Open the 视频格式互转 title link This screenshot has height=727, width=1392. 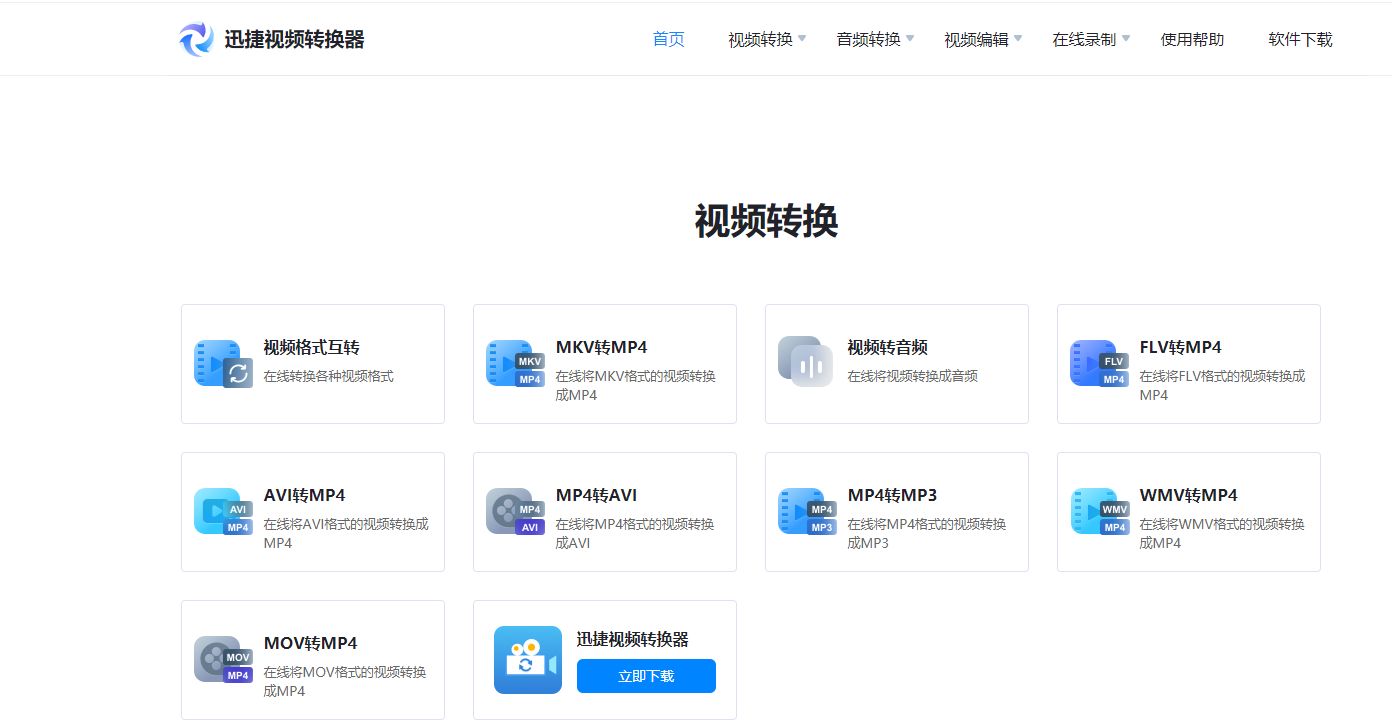point(312,347)
